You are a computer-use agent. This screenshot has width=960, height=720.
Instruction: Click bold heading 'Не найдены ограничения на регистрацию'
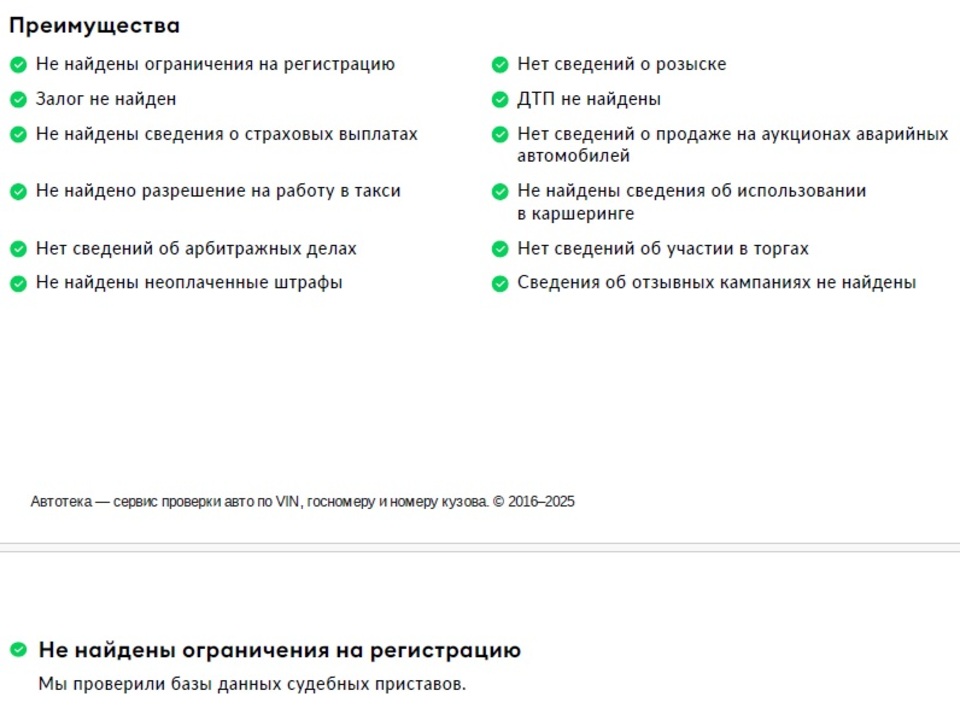(x=279, y=650)
